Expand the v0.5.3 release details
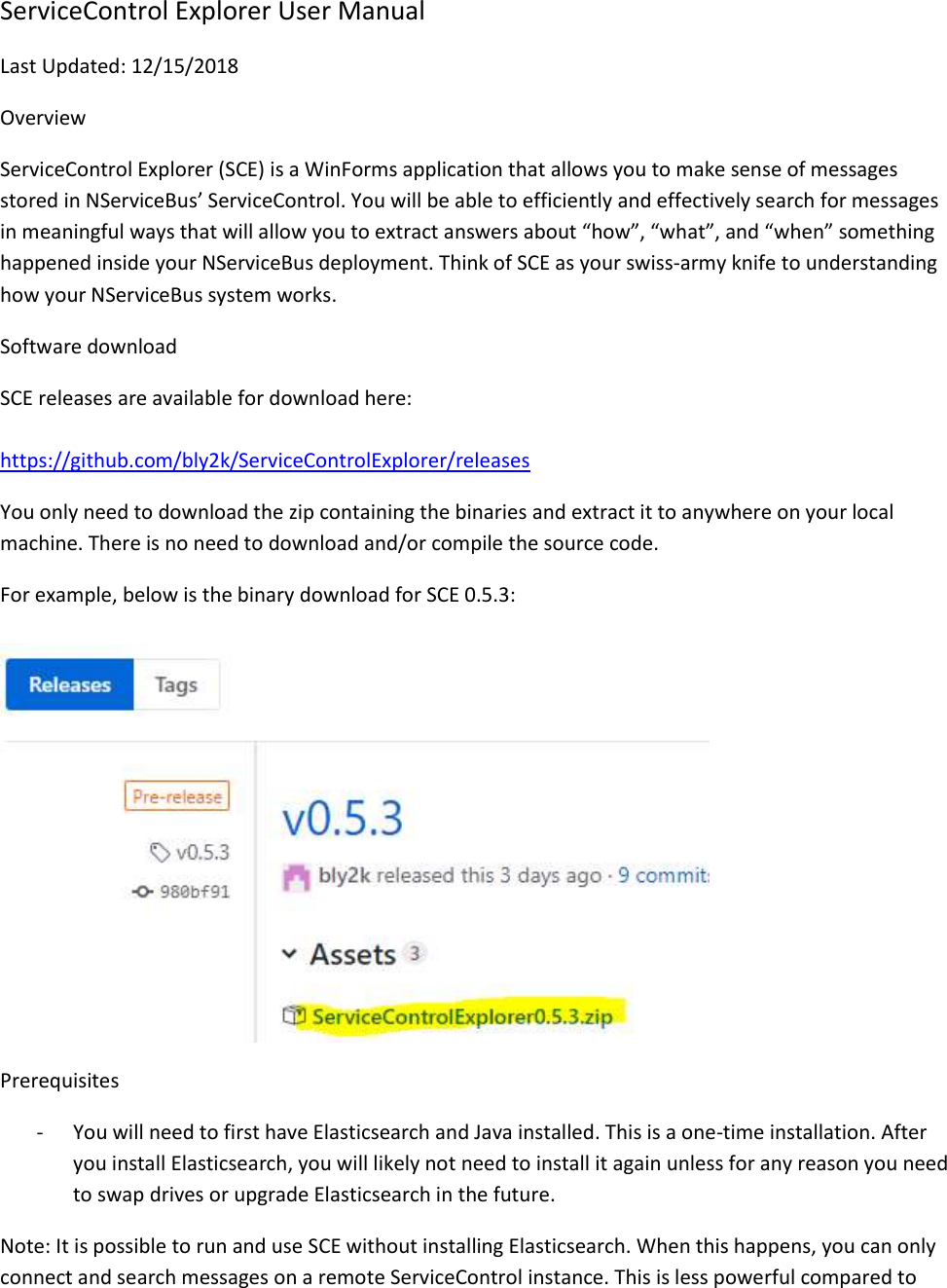 point(341,819)
